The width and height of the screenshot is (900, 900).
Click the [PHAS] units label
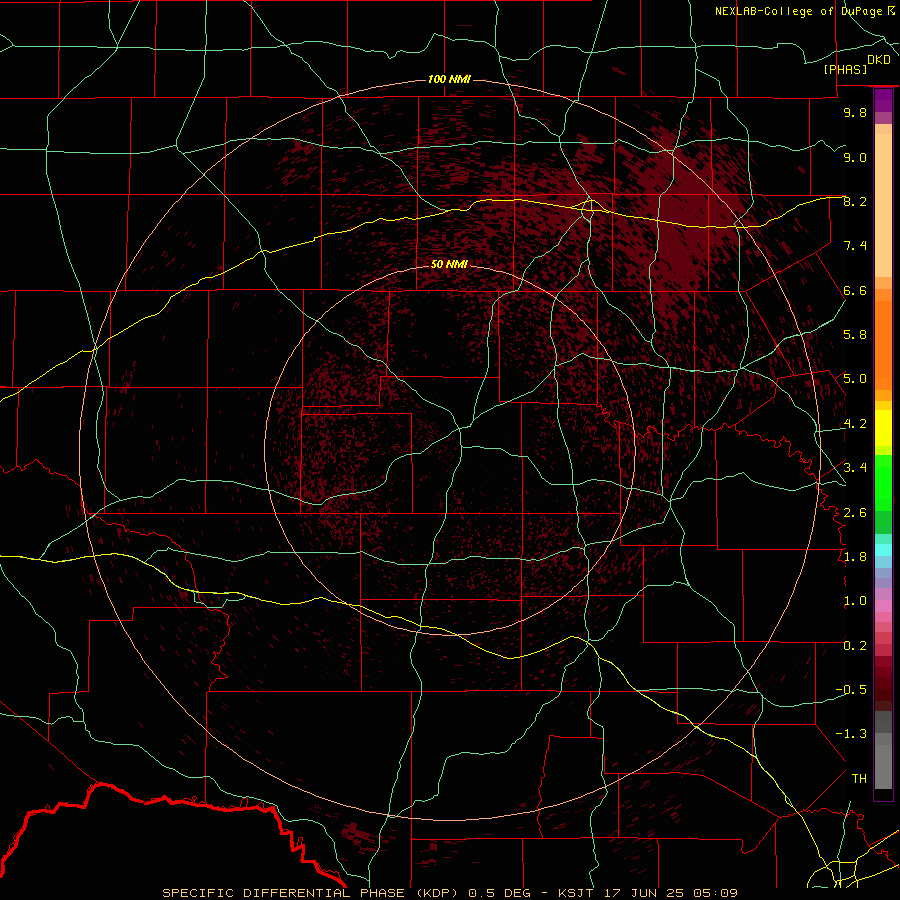point(845,69)
